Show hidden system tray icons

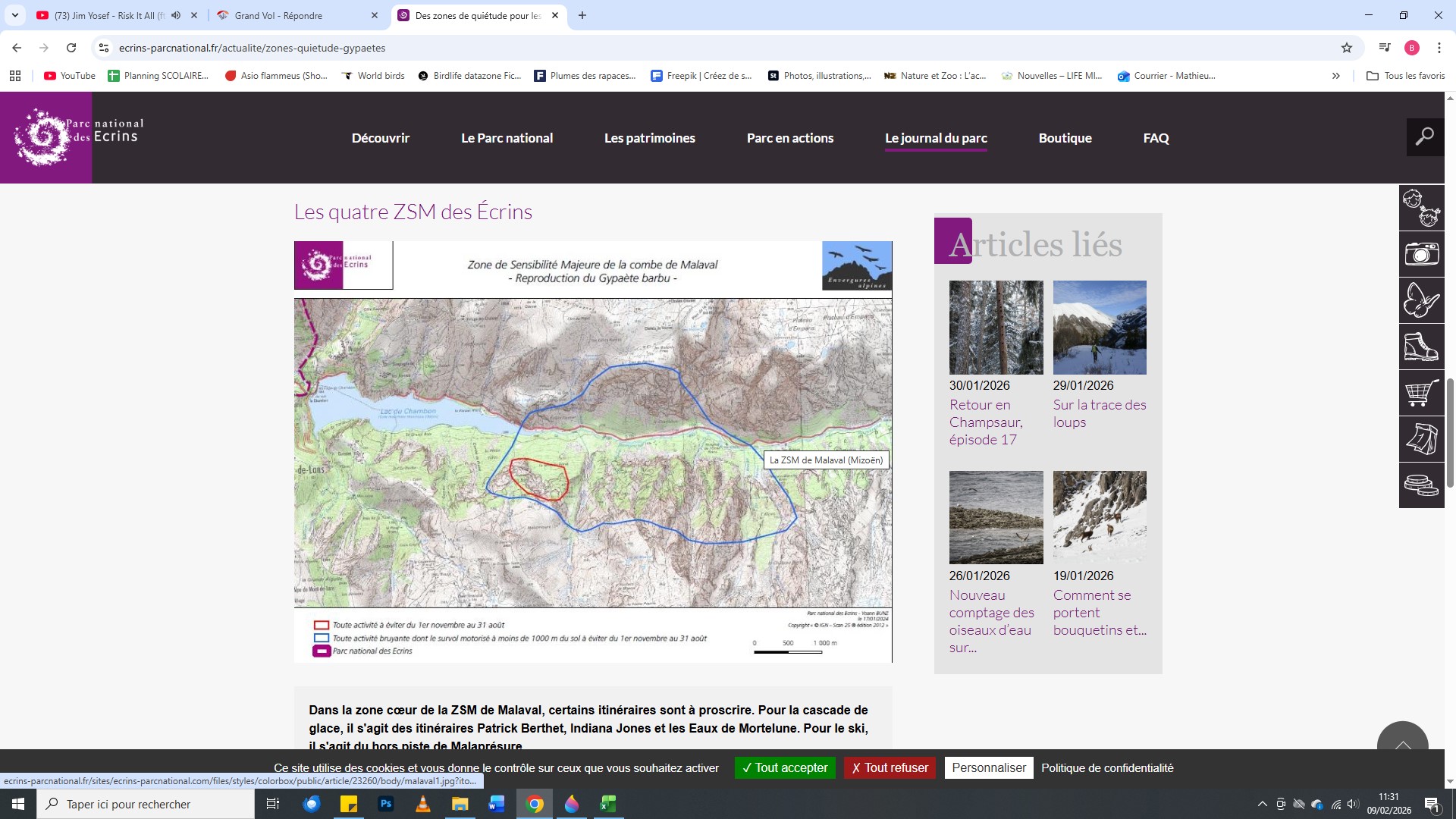1262,804
